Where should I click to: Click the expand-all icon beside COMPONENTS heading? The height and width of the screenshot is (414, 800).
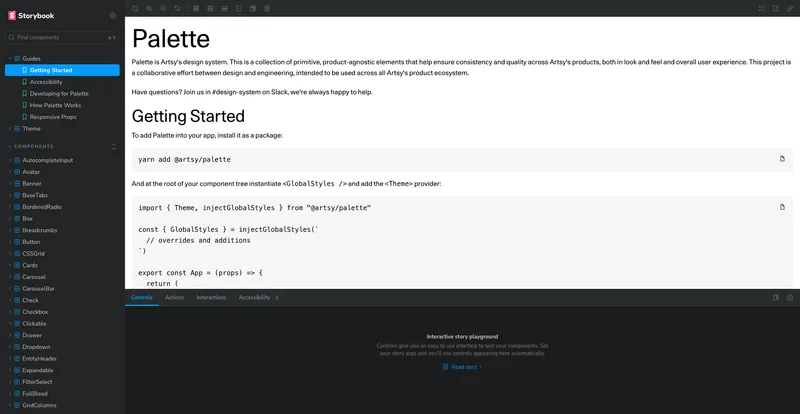point(114,147)
